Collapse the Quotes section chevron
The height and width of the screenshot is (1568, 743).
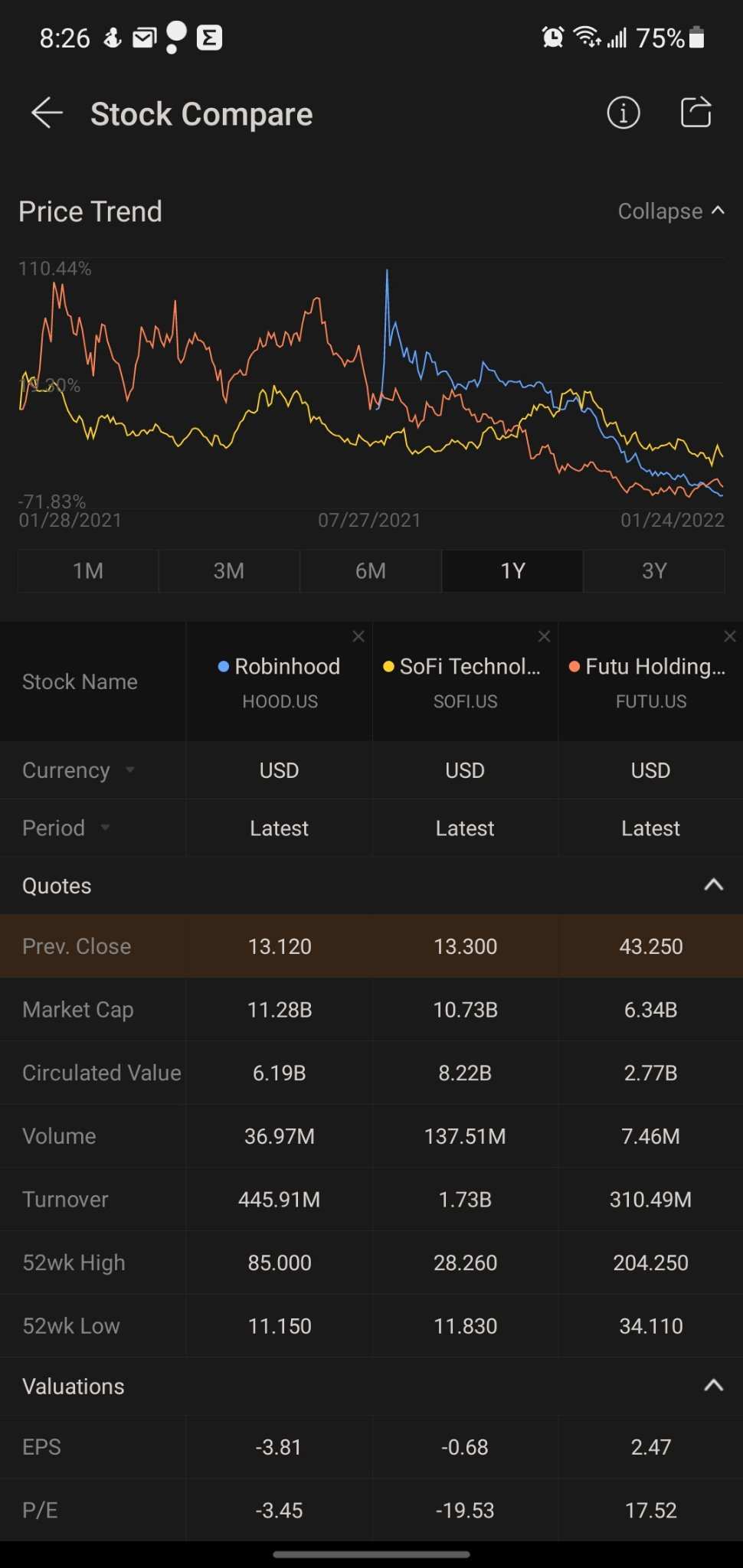713,885
